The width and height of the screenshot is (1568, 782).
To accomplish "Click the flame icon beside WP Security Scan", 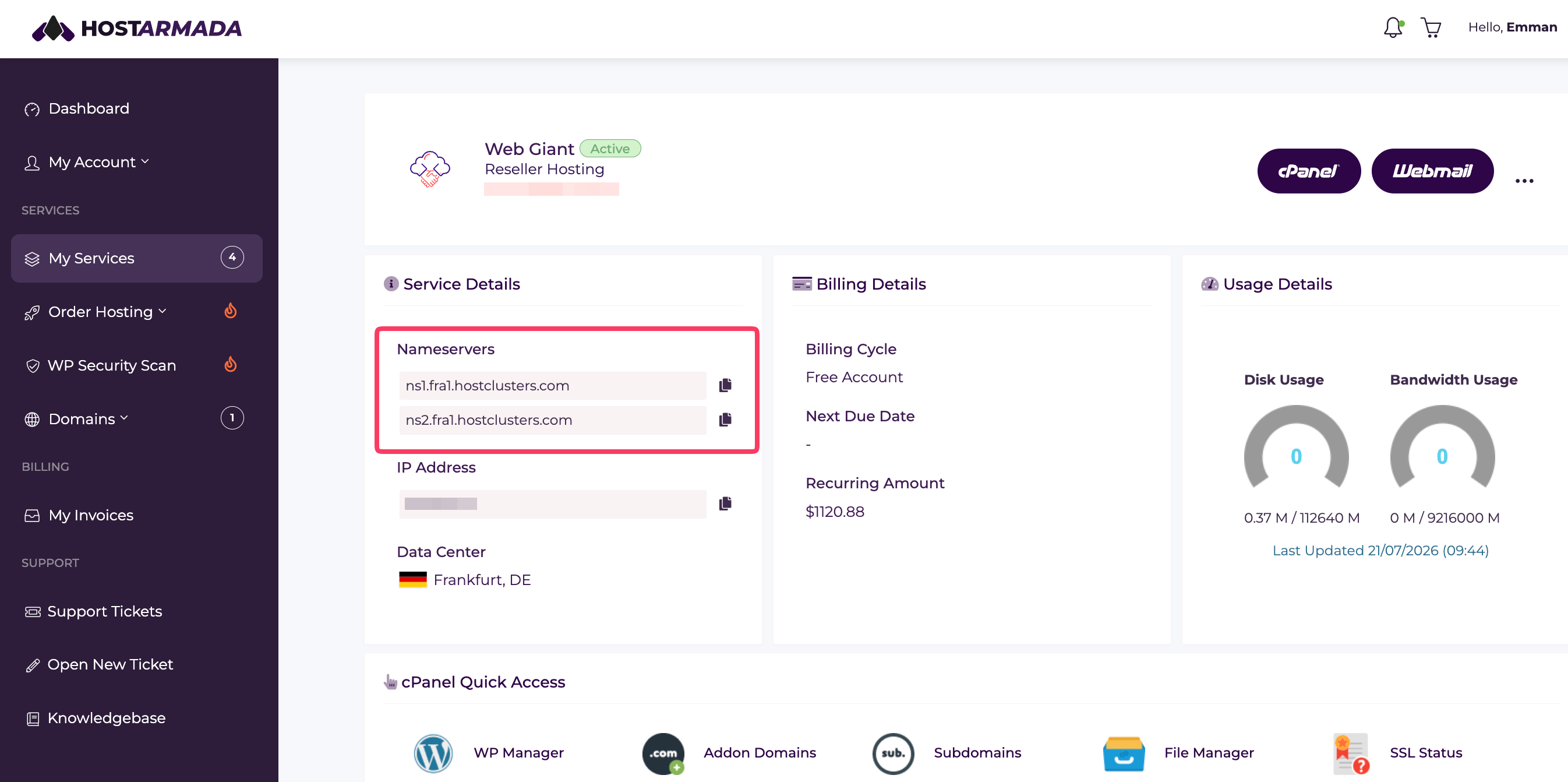I will tap(230, 364).
